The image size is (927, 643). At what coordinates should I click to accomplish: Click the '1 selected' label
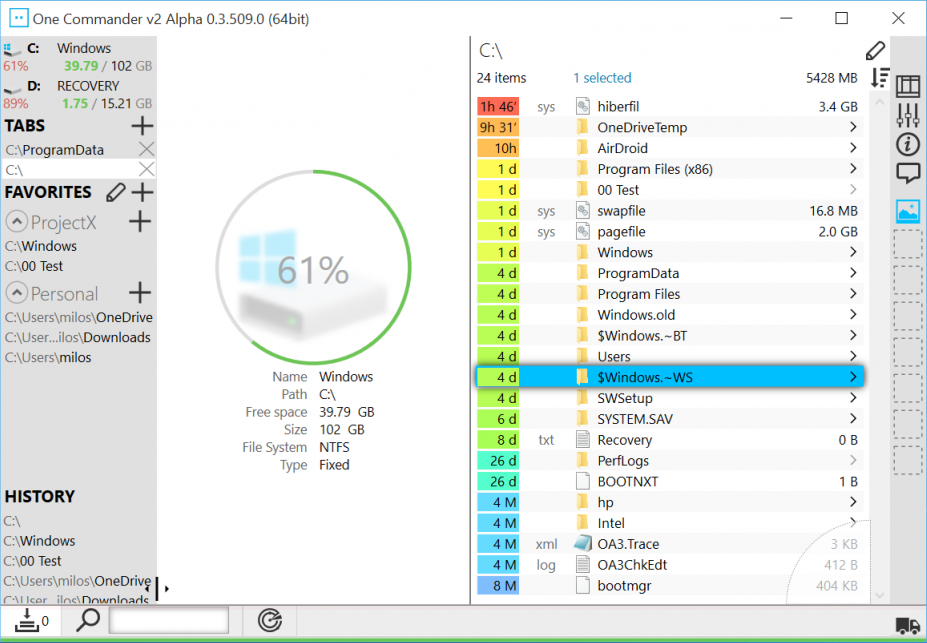[602, 78]
